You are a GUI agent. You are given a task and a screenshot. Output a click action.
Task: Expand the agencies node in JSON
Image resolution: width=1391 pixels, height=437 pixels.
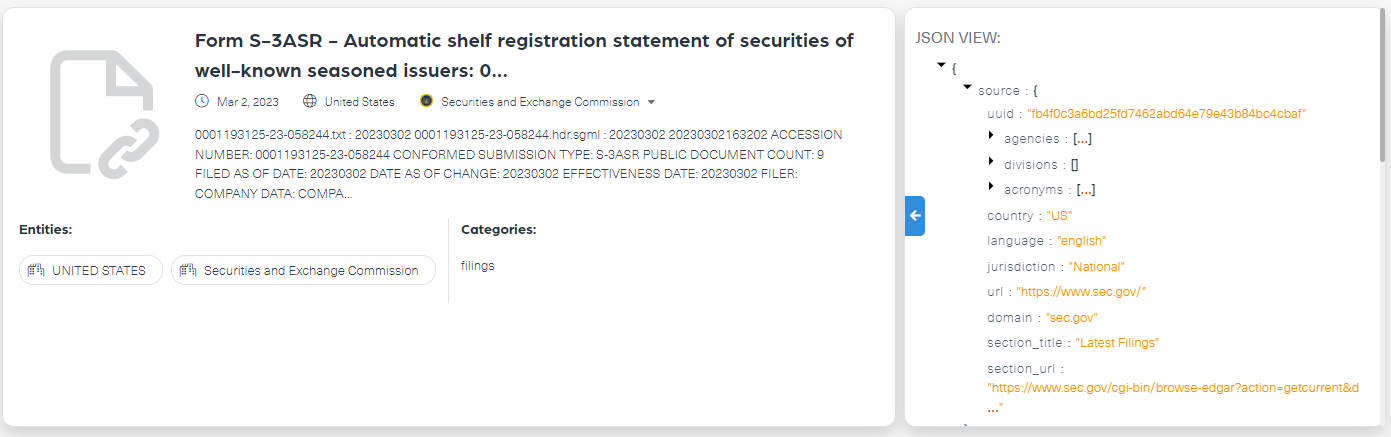click(x=991, y=135)
